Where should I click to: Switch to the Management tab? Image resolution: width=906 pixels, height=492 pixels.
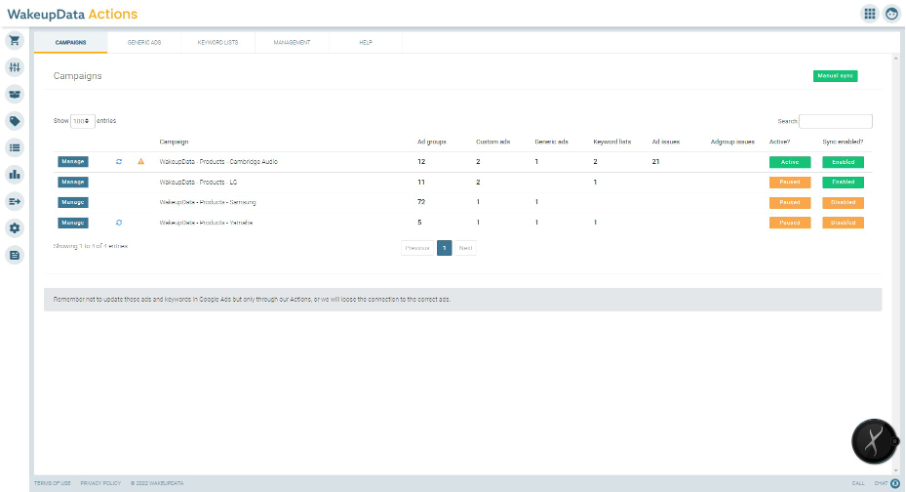coord(292,42)
